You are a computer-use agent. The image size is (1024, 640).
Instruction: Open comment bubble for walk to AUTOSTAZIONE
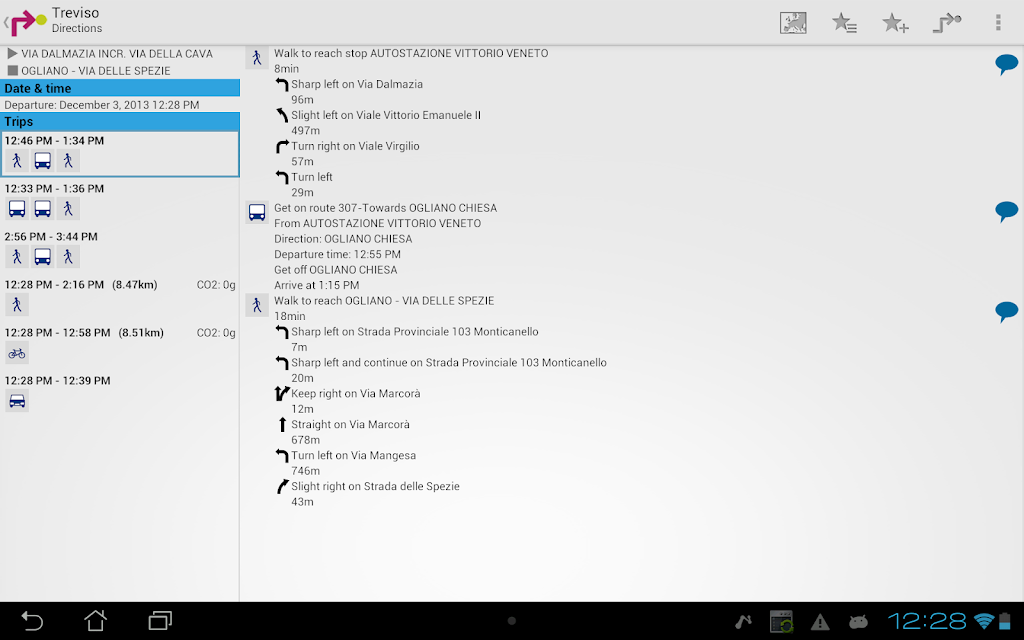tap(1006, 64)
